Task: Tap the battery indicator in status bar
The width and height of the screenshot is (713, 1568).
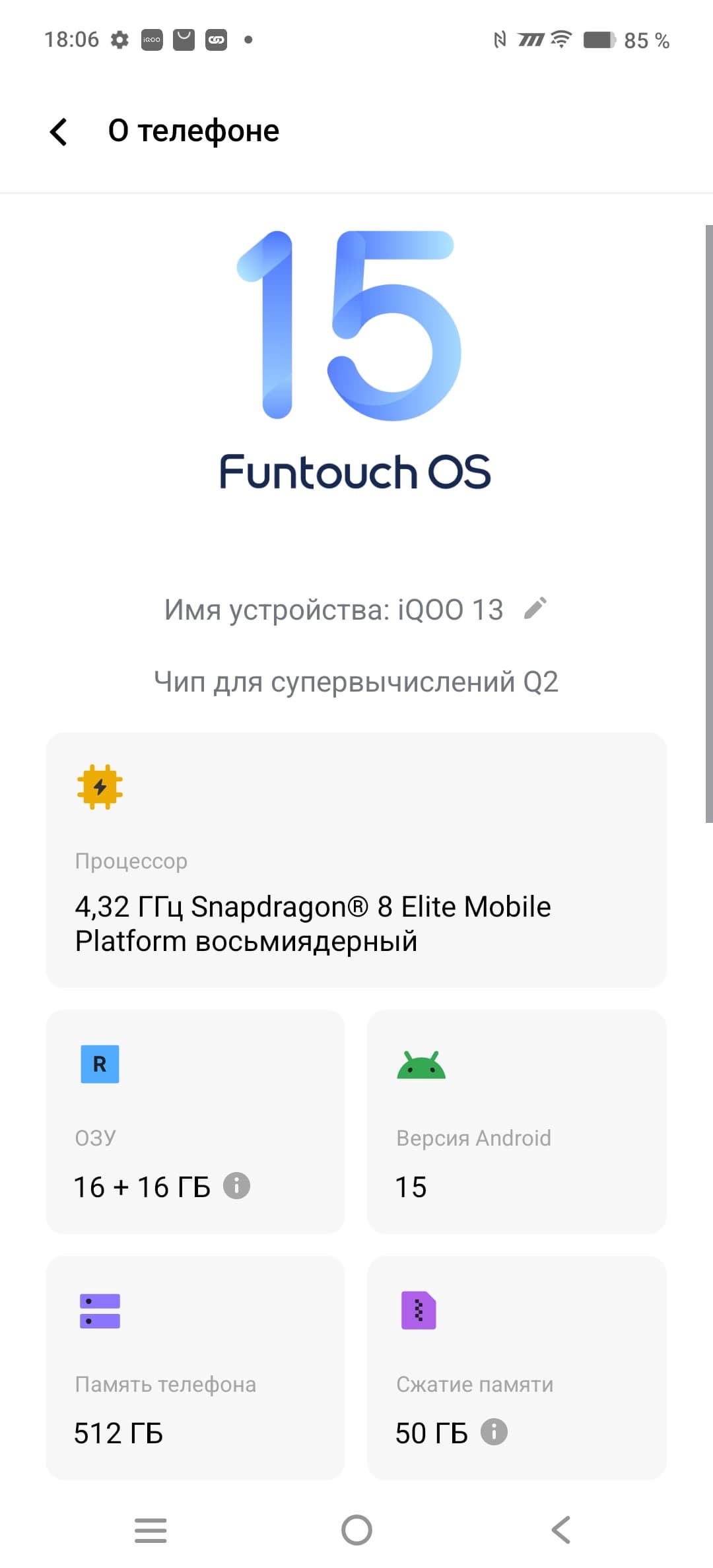Action: 599,40
